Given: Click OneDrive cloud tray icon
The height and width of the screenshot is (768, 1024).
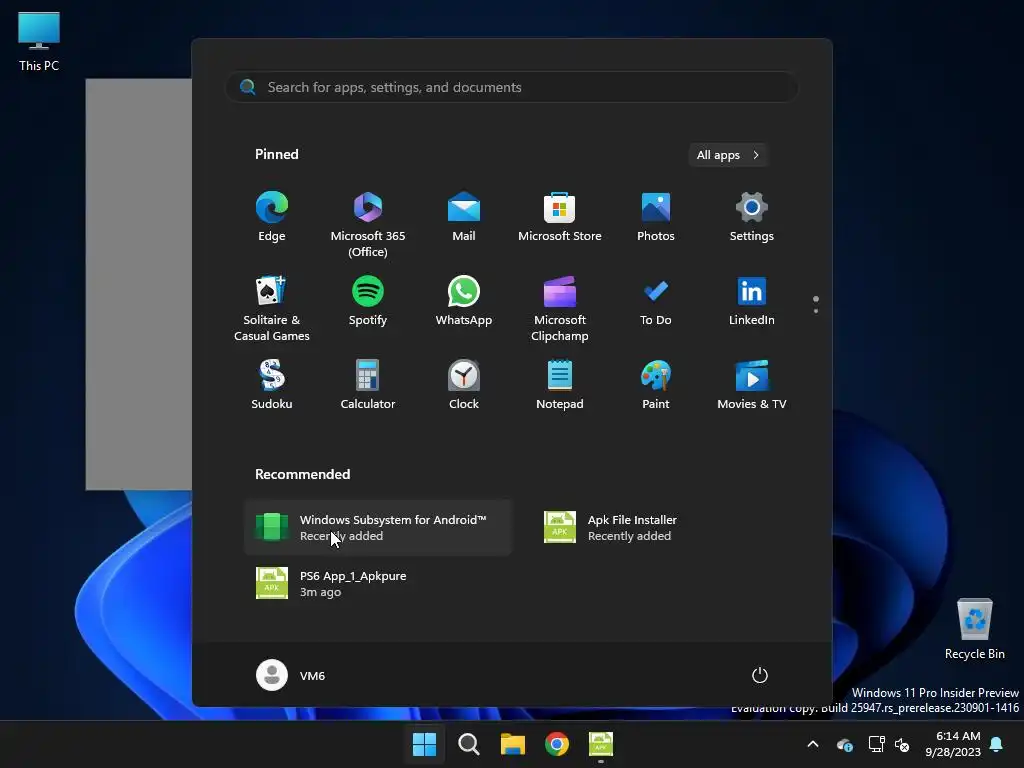Looking at the screenshot, I should click(x=844, y=744).
